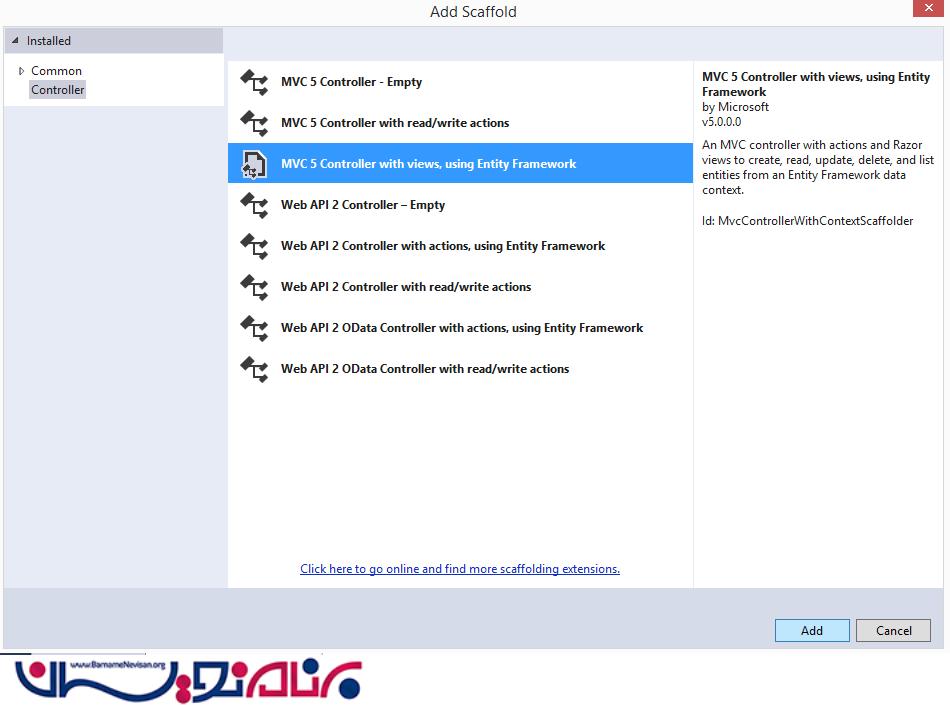Click the Web API 2 Controller – Empty icon
Screen dimensions: 950x705
coord(254,205)
